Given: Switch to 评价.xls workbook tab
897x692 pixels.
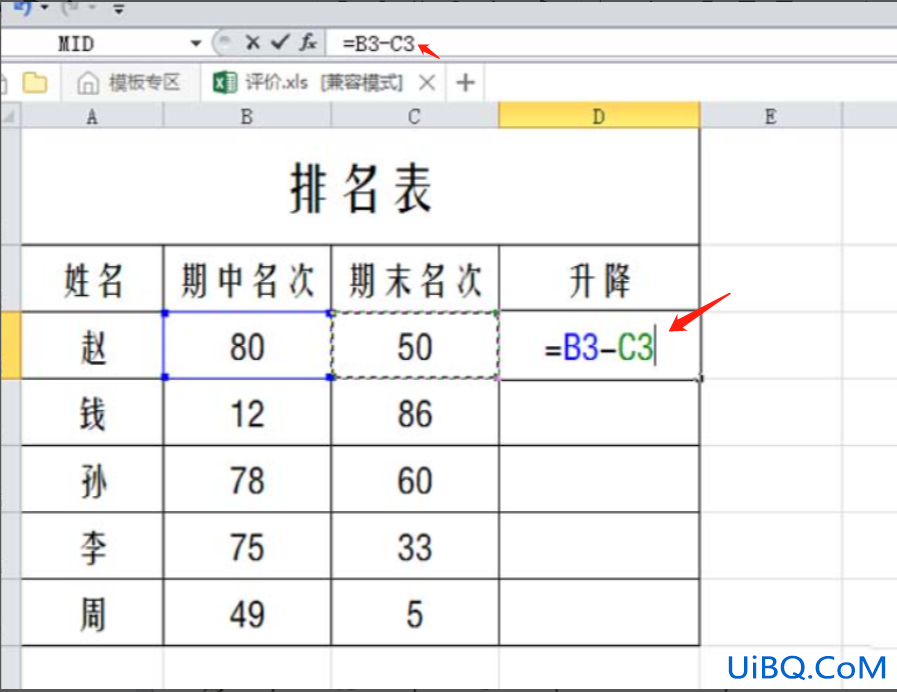Looking at the screenshot, I should click(324, 83).
